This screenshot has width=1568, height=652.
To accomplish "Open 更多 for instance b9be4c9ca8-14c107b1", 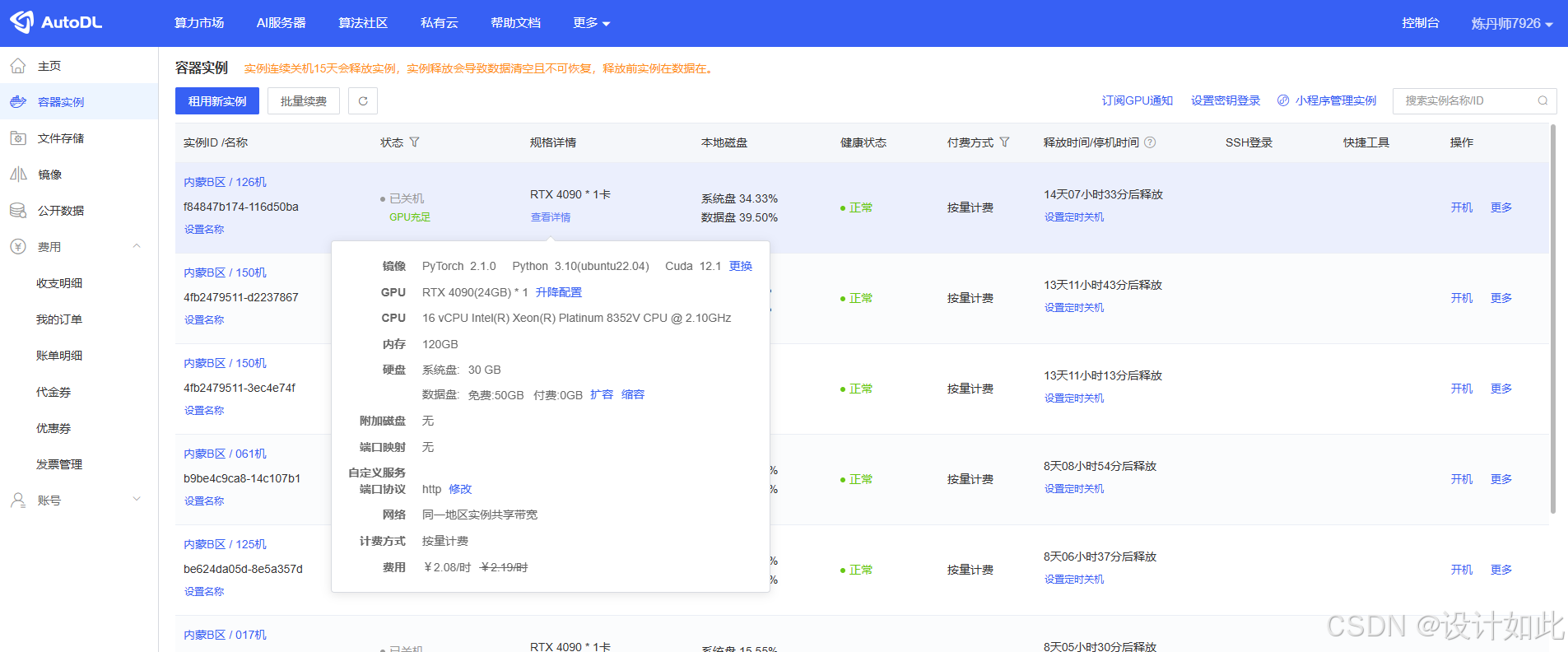I will coord(1501,479).
